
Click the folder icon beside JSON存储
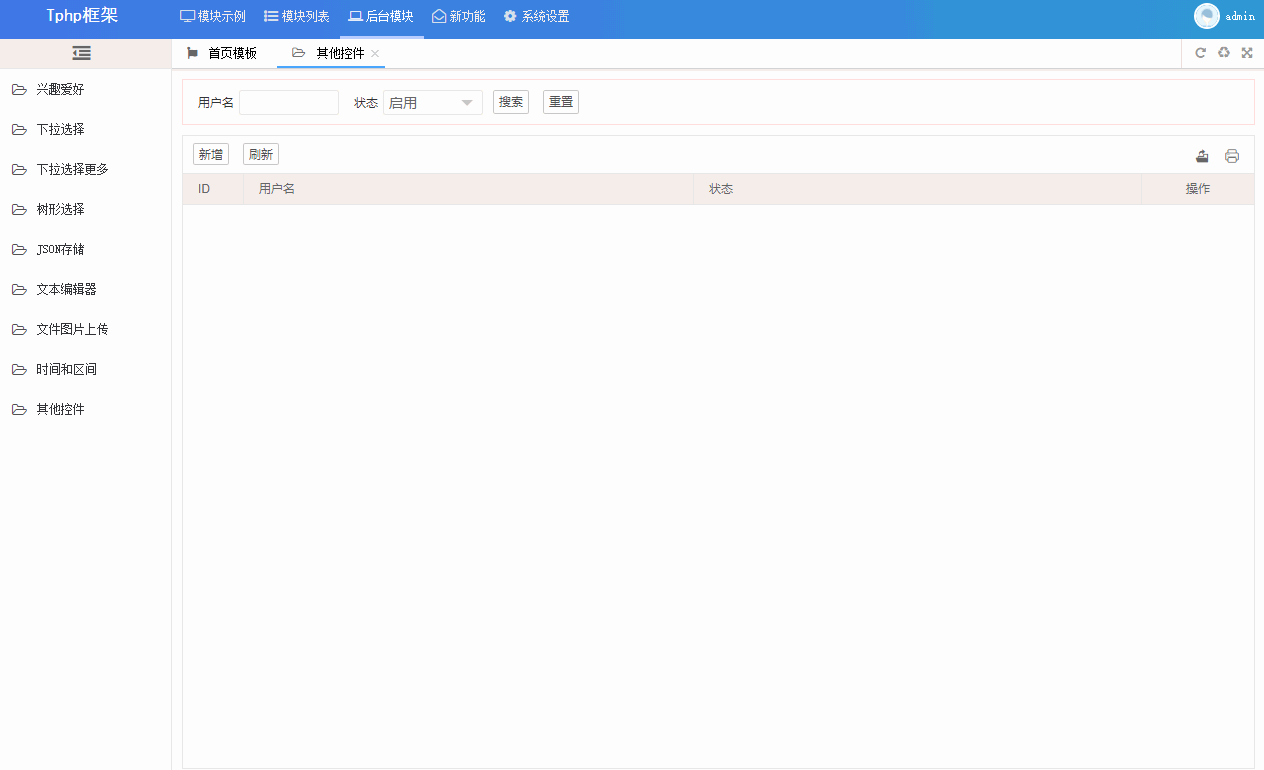(19, 249)
